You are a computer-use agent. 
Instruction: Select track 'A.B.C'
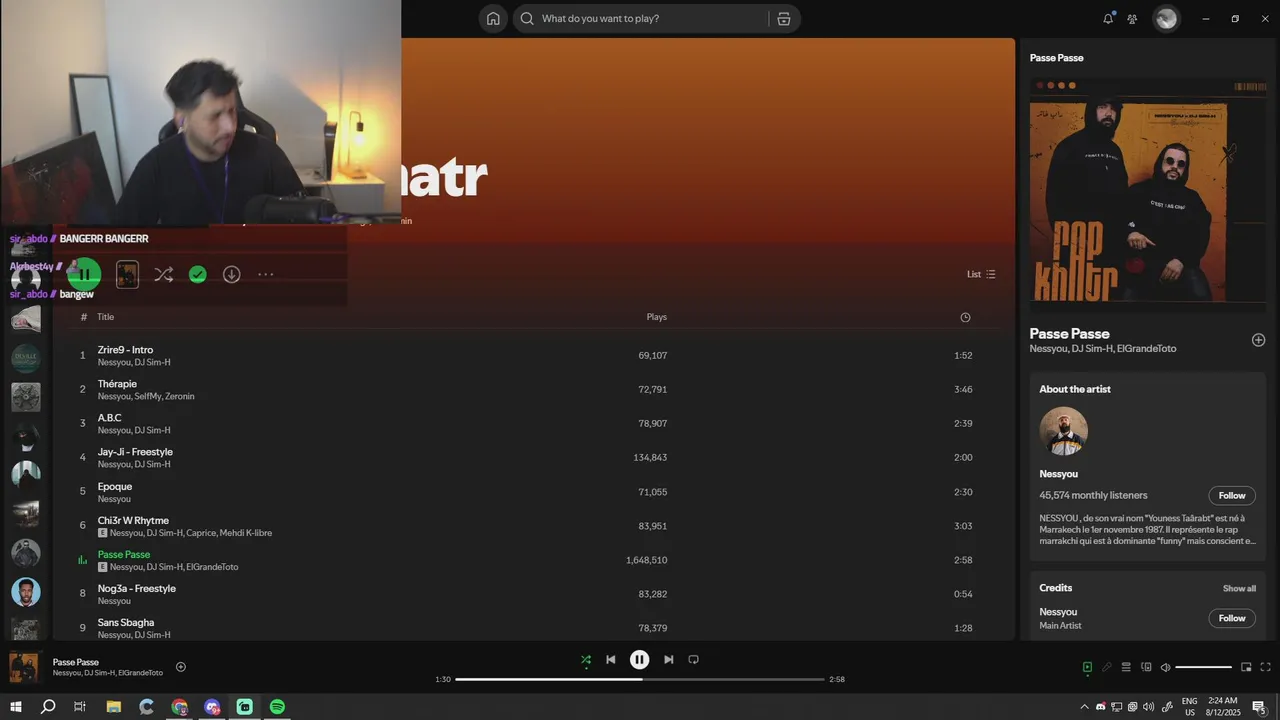tap(109, 418)
